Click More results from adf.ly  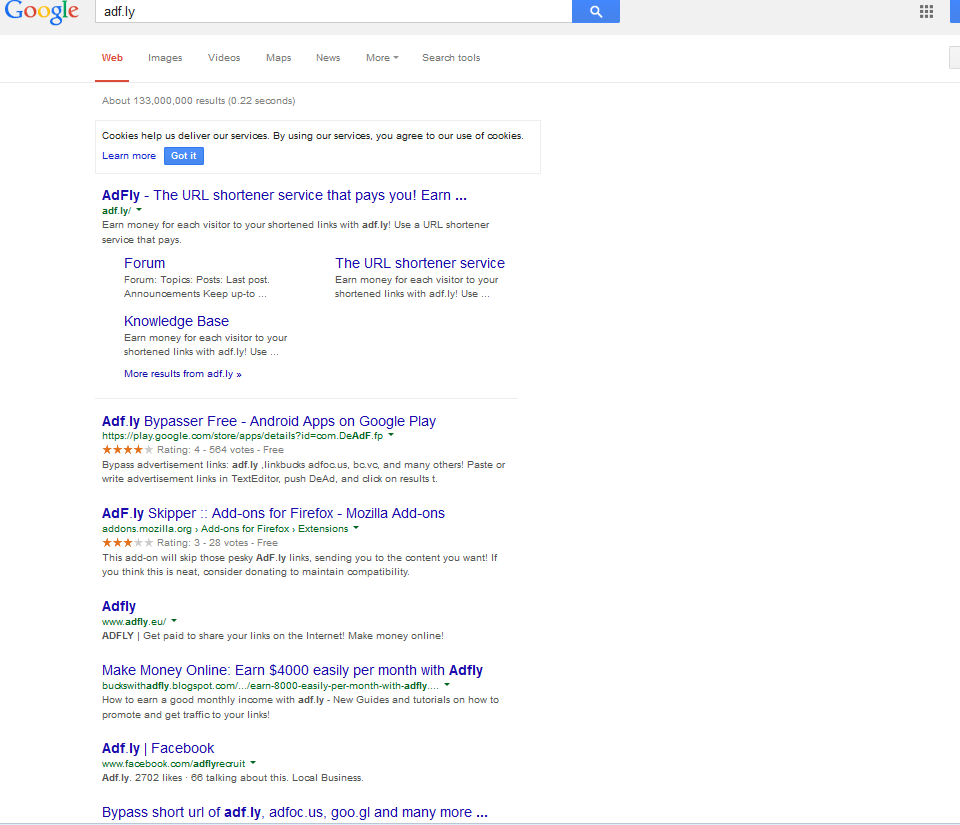[182, 374]
